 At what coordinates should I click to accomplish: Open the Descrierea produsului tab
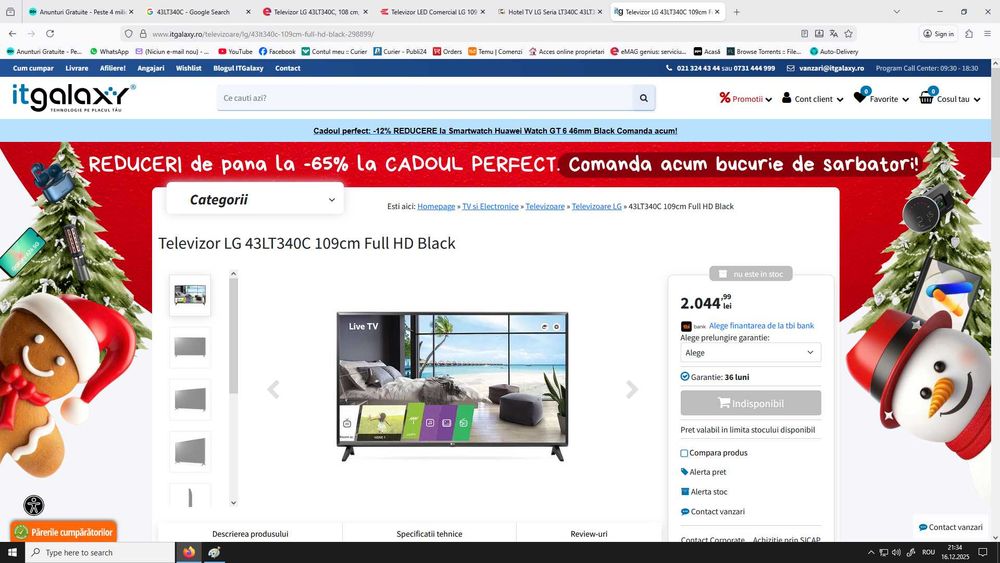click(250, 533)
